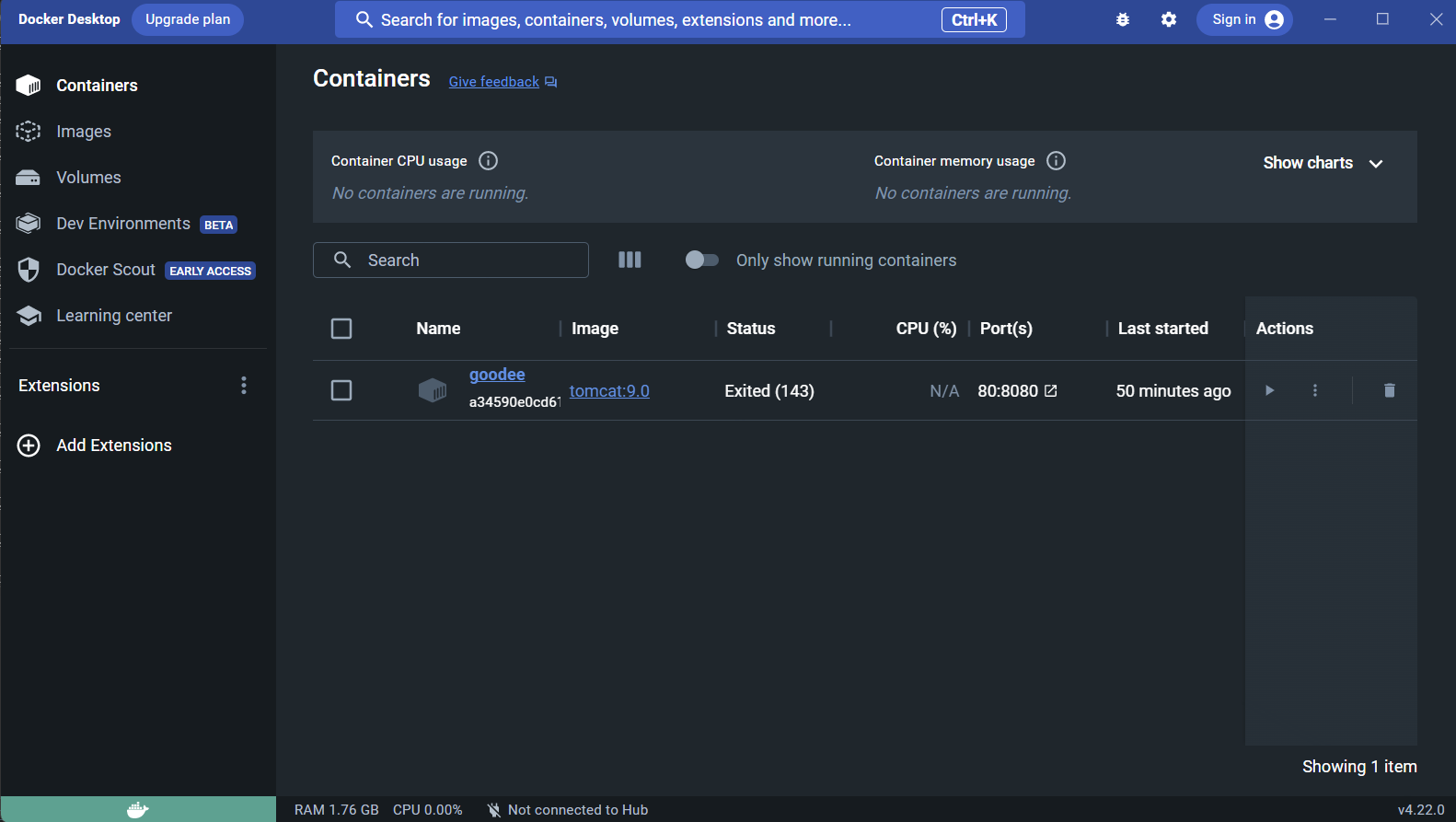Click the N/A cell in CPU column
The height and width of the screenshot is (822, 1456).
point(944,391)
